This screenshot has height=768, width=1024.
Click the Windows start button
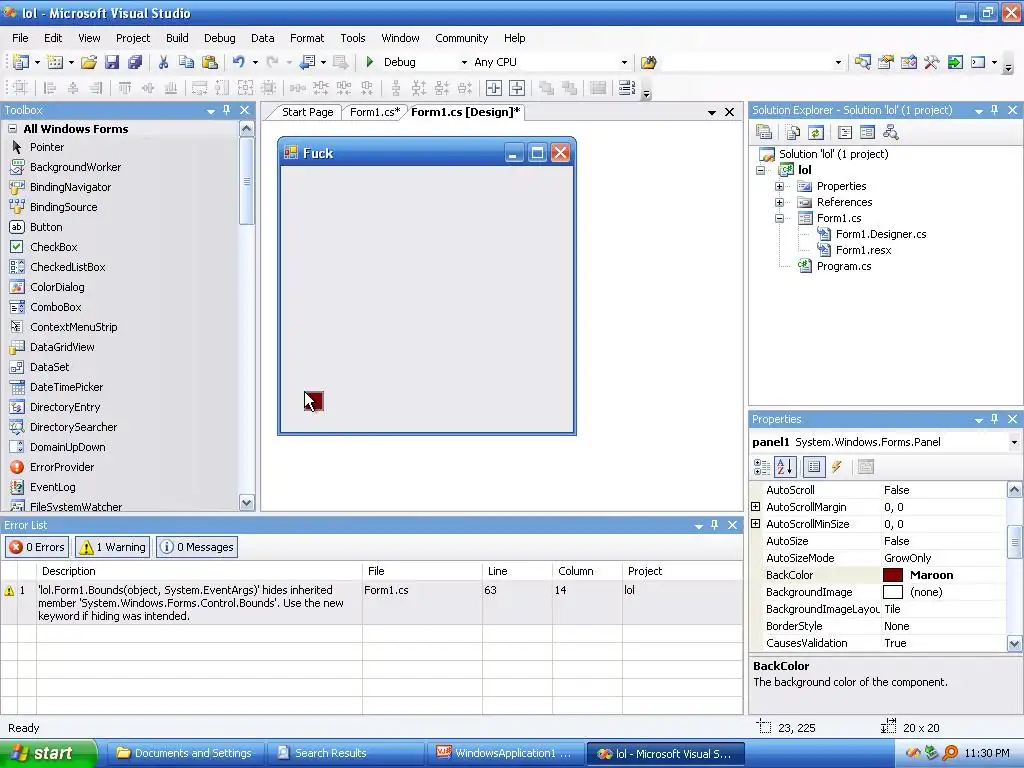coord(46,754)
